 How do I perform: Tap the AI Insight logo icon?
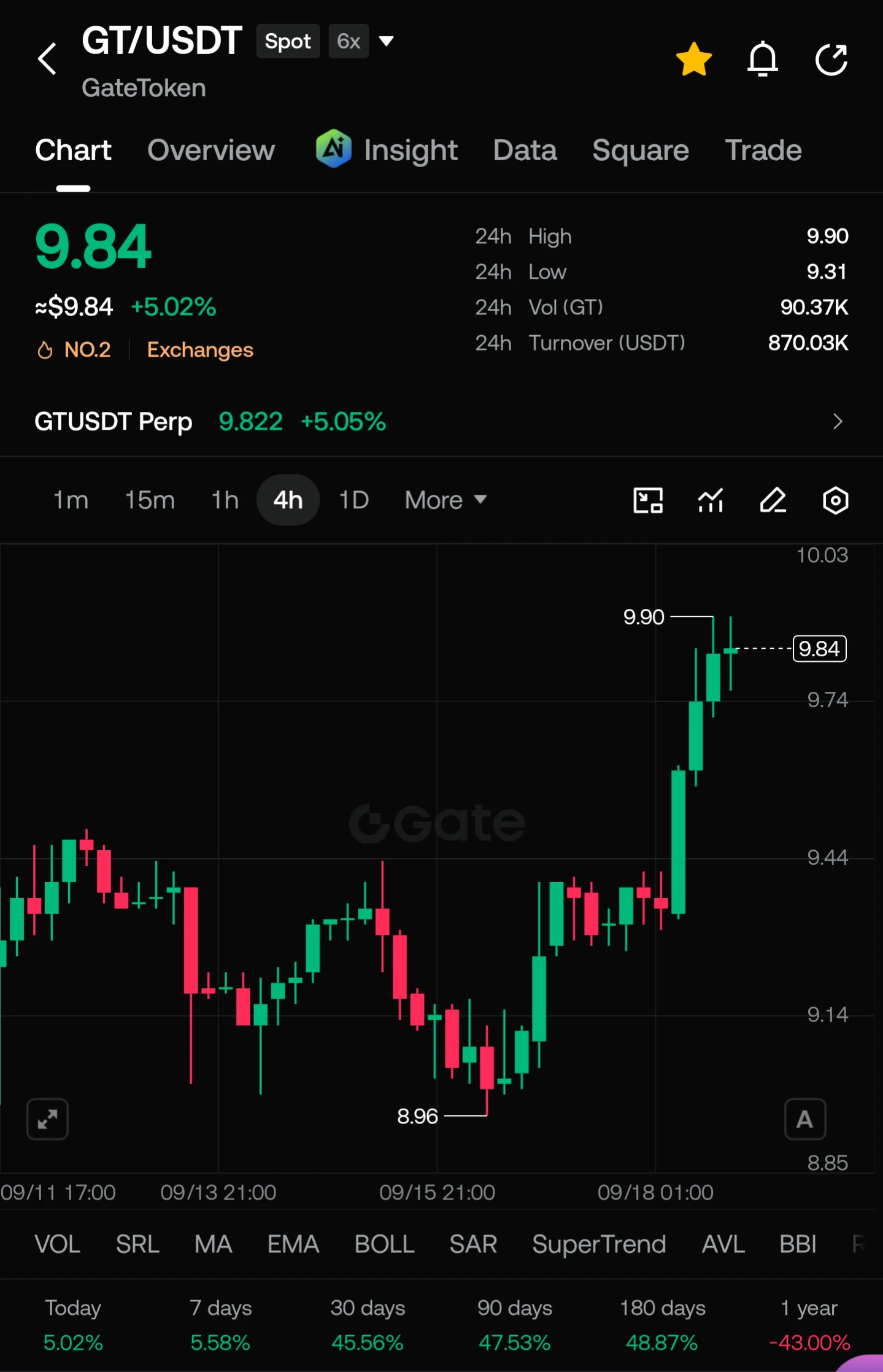333,149
